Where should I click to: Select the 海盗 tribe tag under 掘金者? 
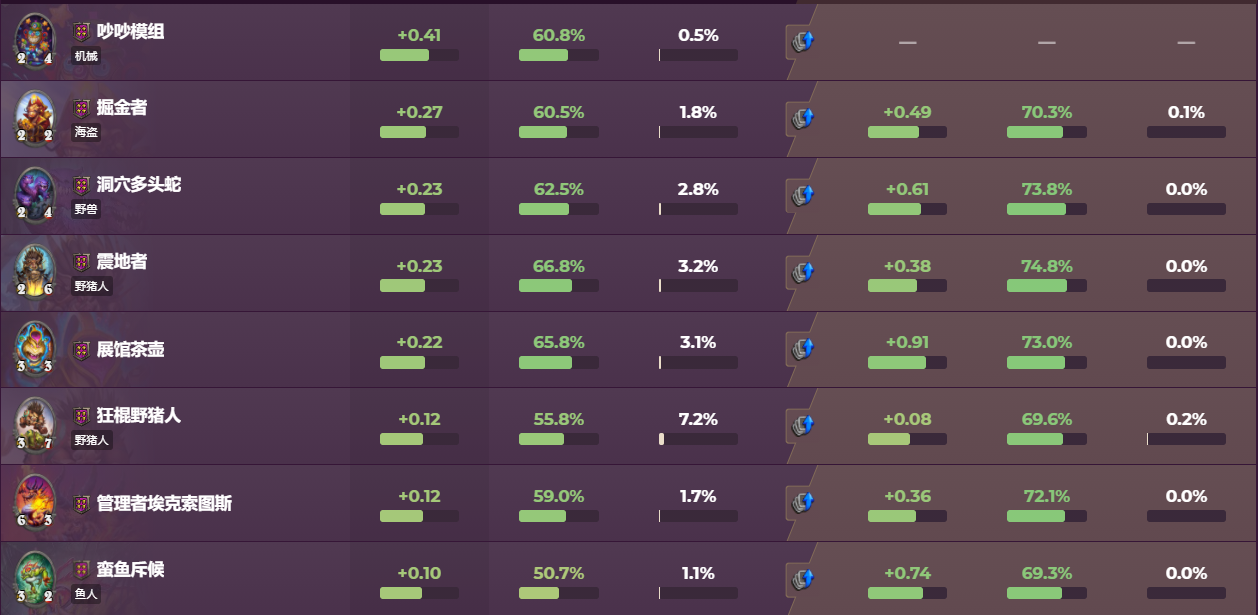(x=87, y=132)
